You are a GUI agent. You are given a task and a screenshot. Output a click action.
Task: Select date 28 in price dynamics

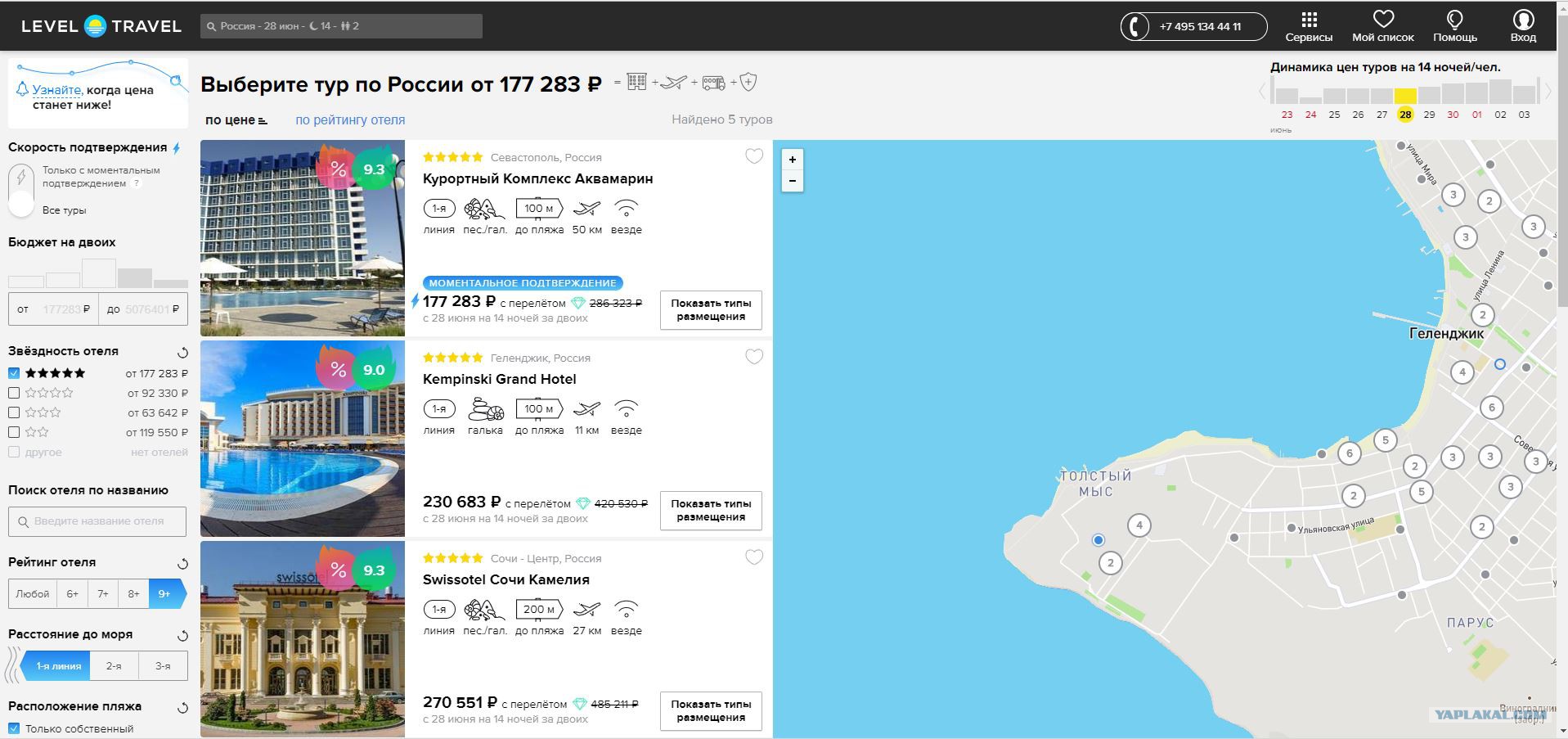[x=1405, y=115]
